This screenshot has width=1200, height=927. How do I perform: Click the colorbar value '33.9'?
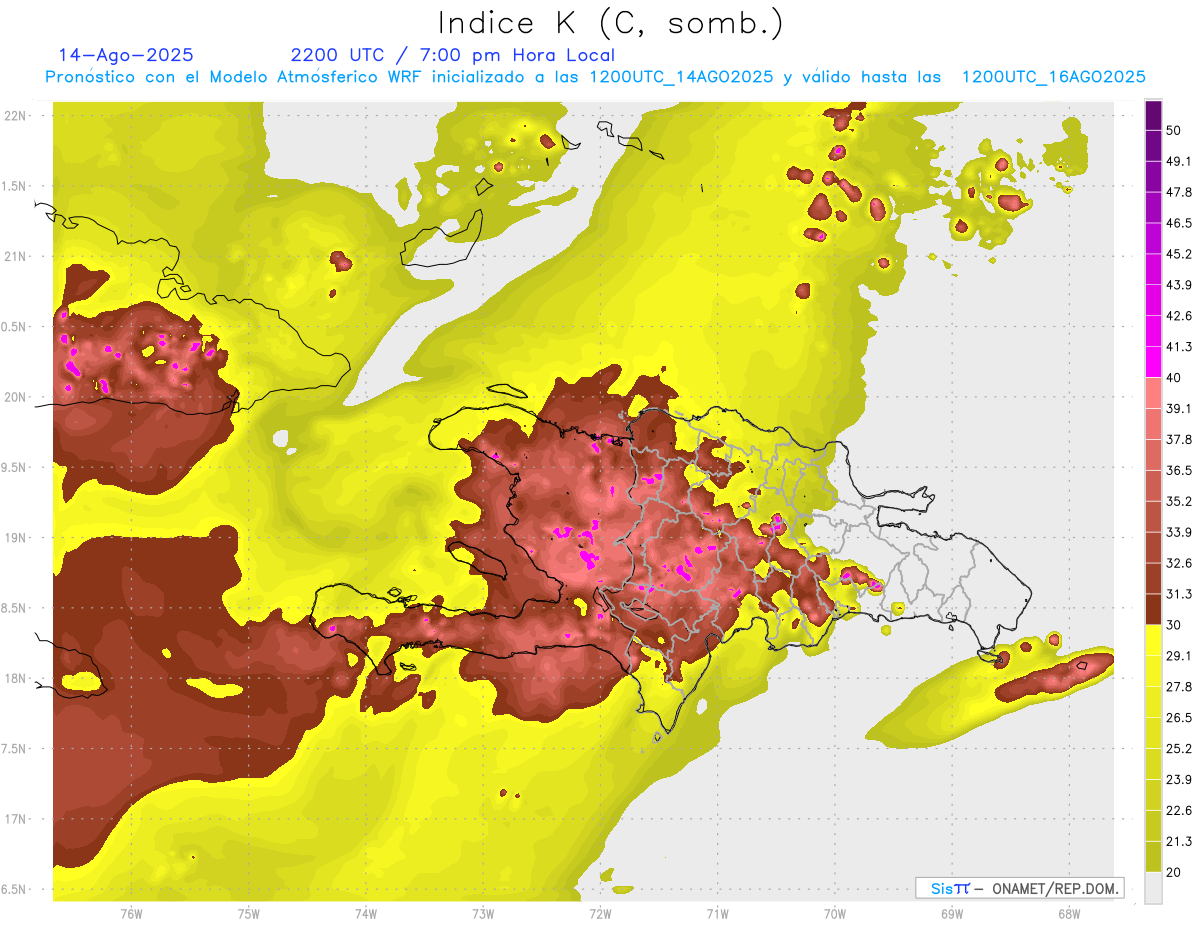pyautogui.click(x=1179, y=532)
